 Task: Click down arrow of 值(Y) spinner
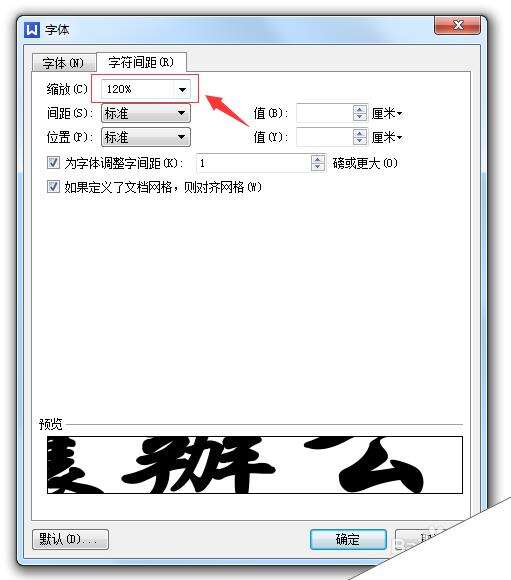click(360, 141)
